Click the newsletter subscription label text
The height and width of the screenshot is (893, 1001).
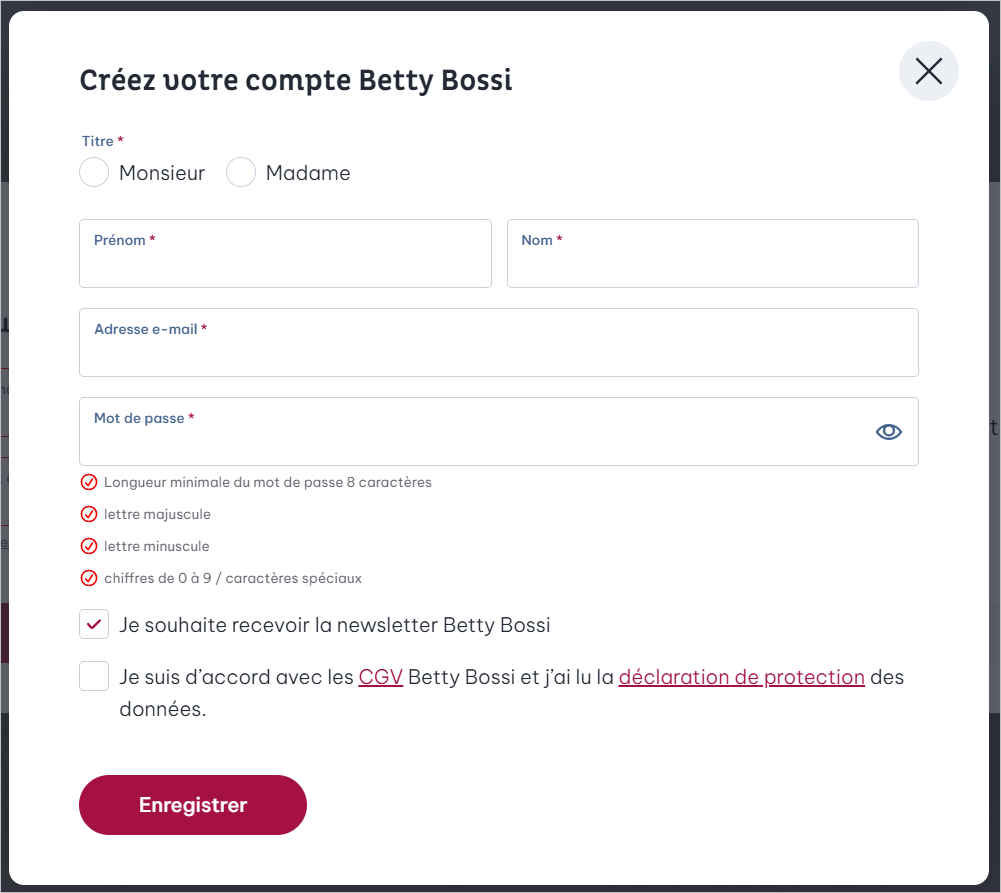335,625
